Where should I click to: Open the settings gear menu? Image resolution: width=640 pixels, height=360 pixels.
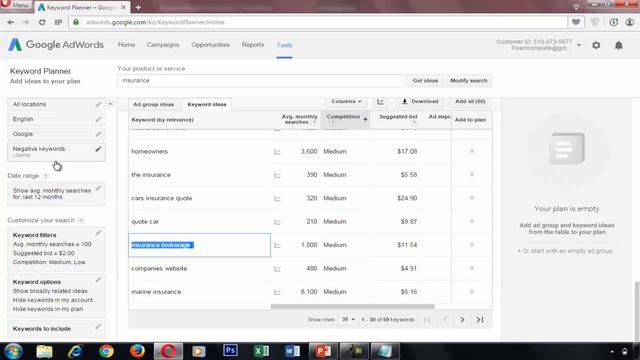click(596, 45)
